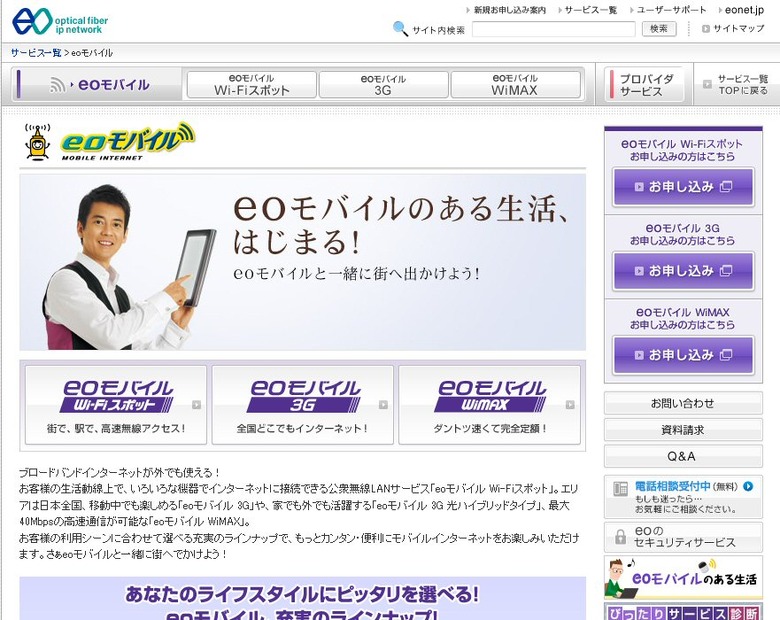Click the お問い合わせ button
780x620 pixels.
click(x=683, y=403)
